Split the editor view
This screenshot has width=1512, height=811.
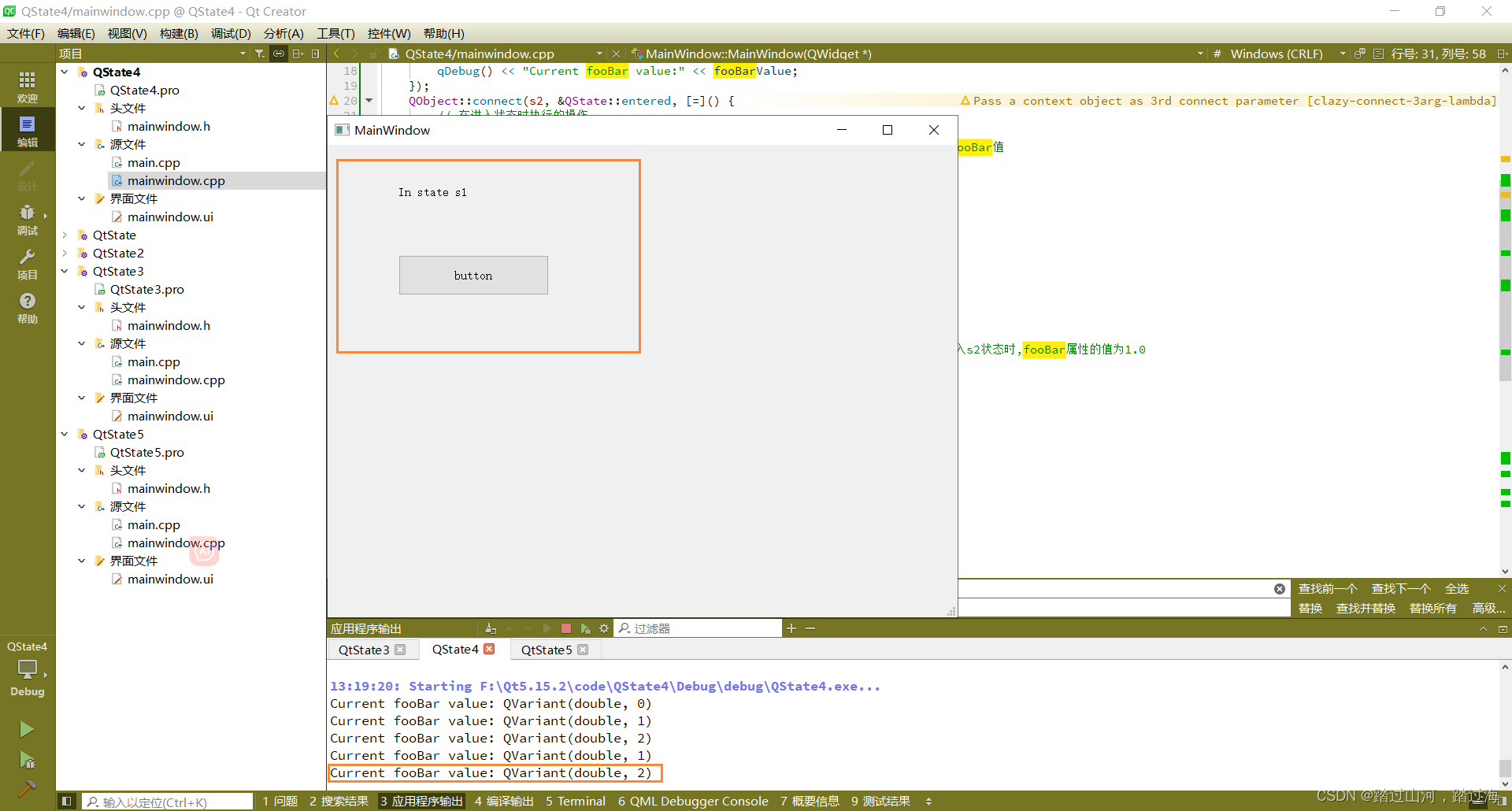1502,54
